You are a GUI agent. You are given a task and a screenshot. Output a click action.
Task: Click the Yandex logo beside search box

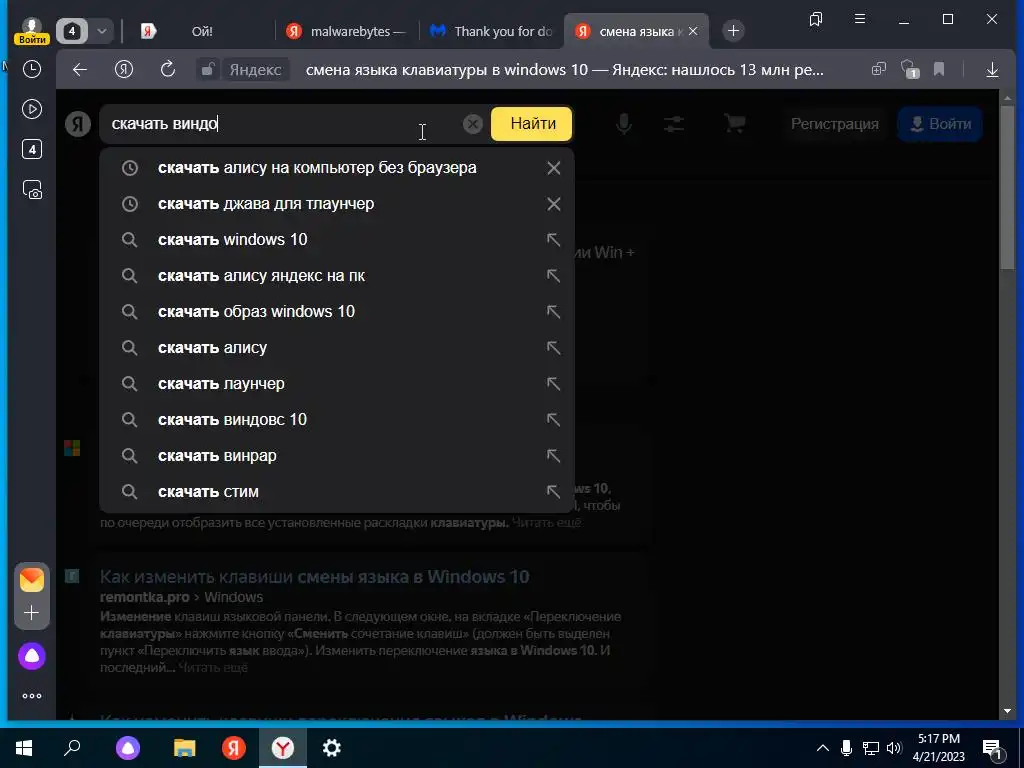(78, 123)
